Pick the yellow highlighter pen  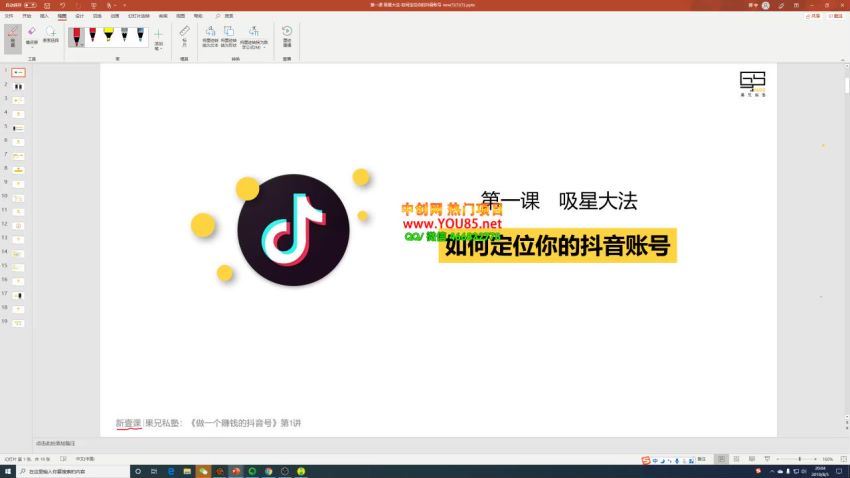point(108,36)
